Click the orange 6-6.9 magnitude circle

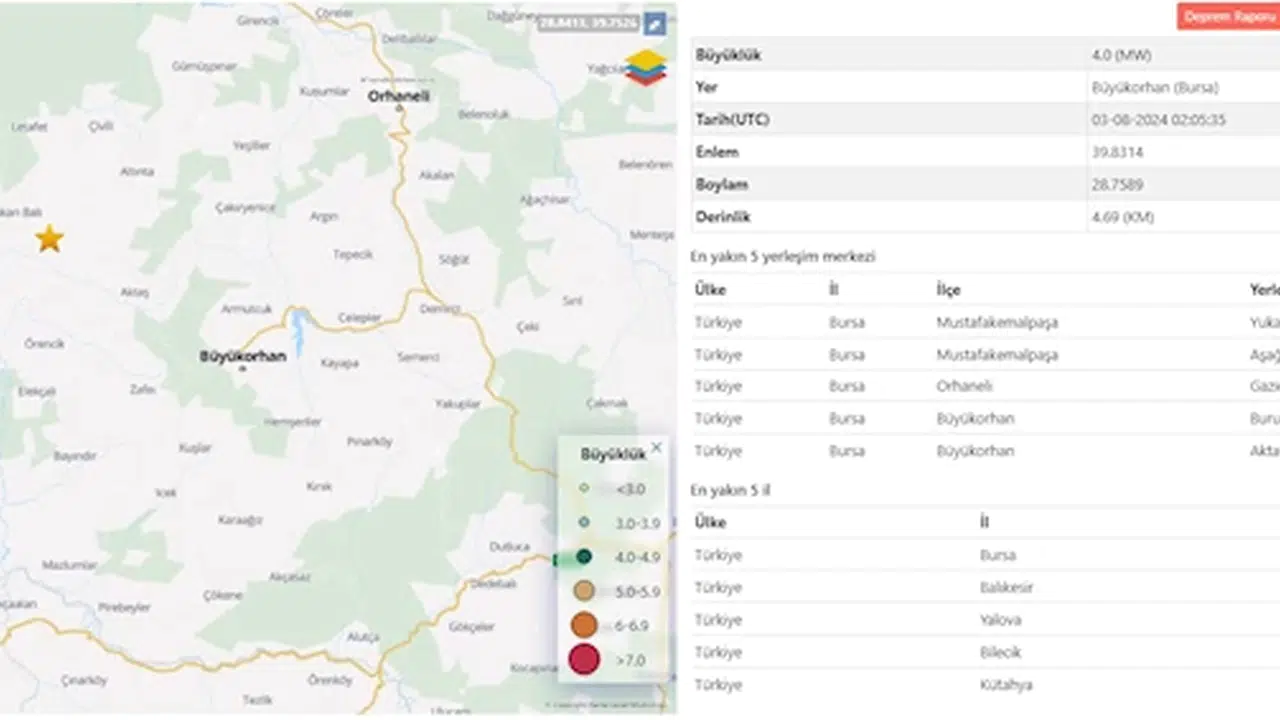pyautogui.click(x=584, y=626)
